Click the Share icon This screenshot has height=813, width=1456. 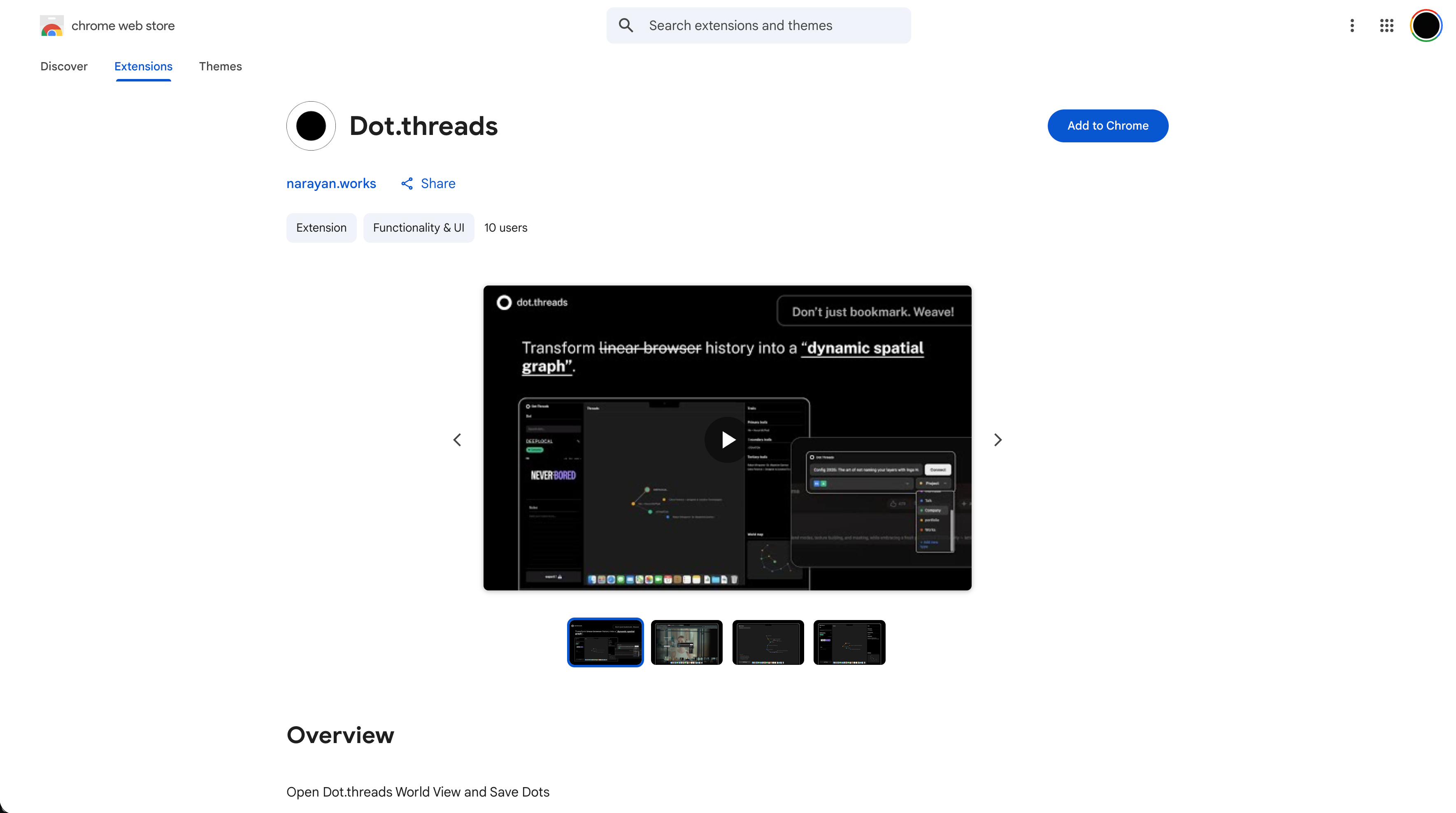pyautogui.click(x=407, y=184)
